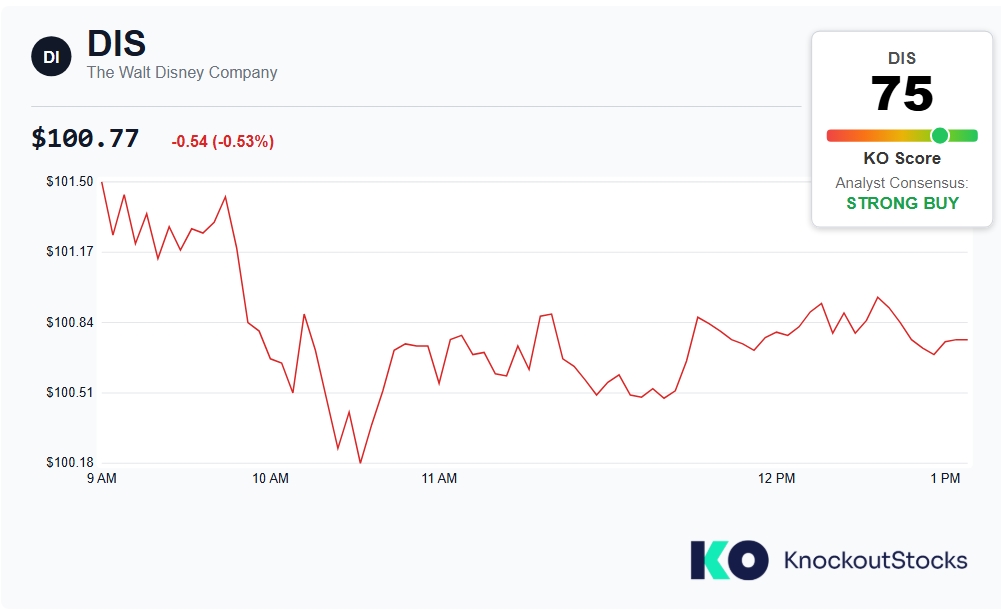This screenshot has height=611, width=1001.
Task: Click the $100.77 current price
Action: [x=85, y=138]
